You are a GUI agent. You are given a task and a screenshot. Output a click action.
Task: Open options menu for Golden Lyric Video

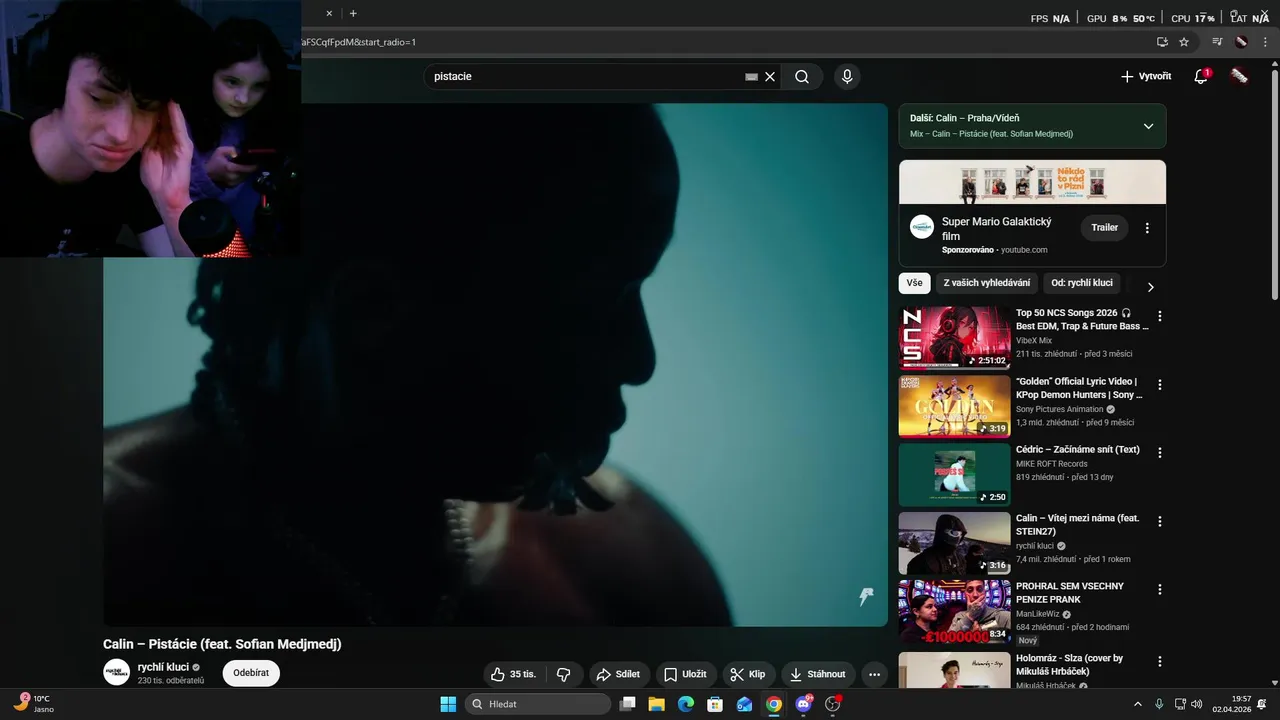(1160, 384)
